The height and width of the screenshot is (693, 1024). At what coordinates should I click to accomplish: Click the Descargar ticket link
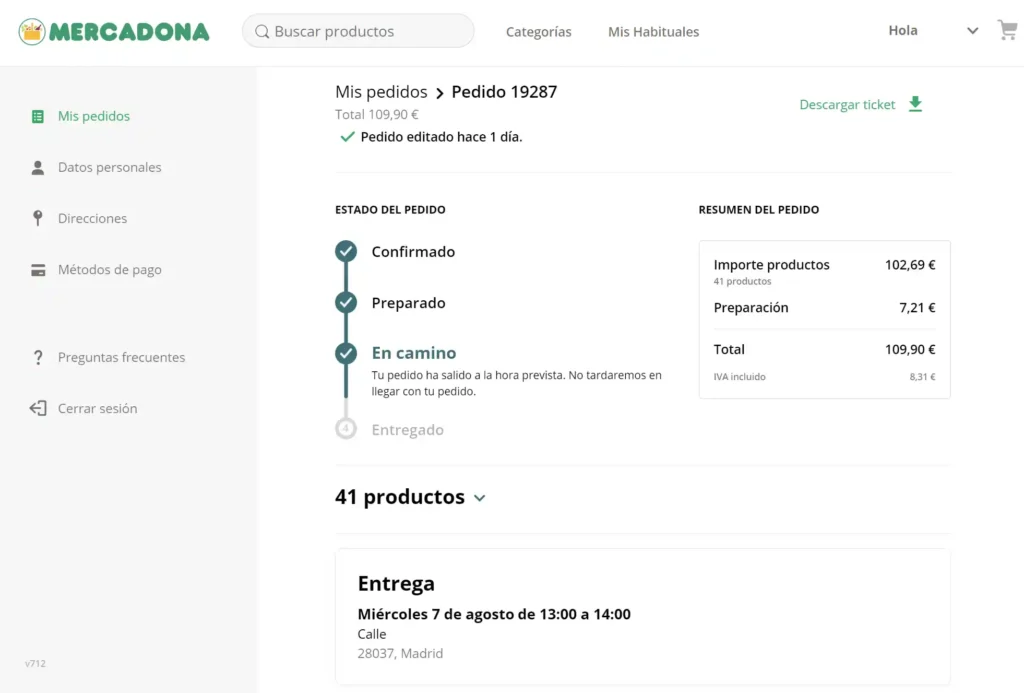(x=847, y=105)
